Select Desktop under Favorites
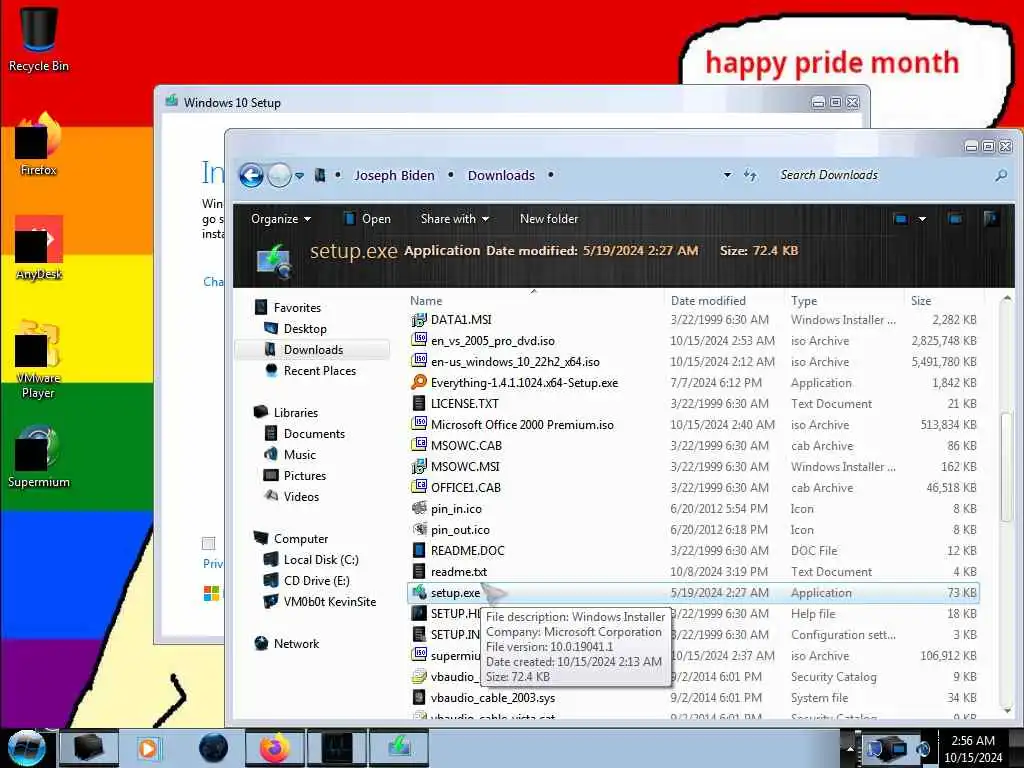The image size is (1024, 768). point(305,328)
